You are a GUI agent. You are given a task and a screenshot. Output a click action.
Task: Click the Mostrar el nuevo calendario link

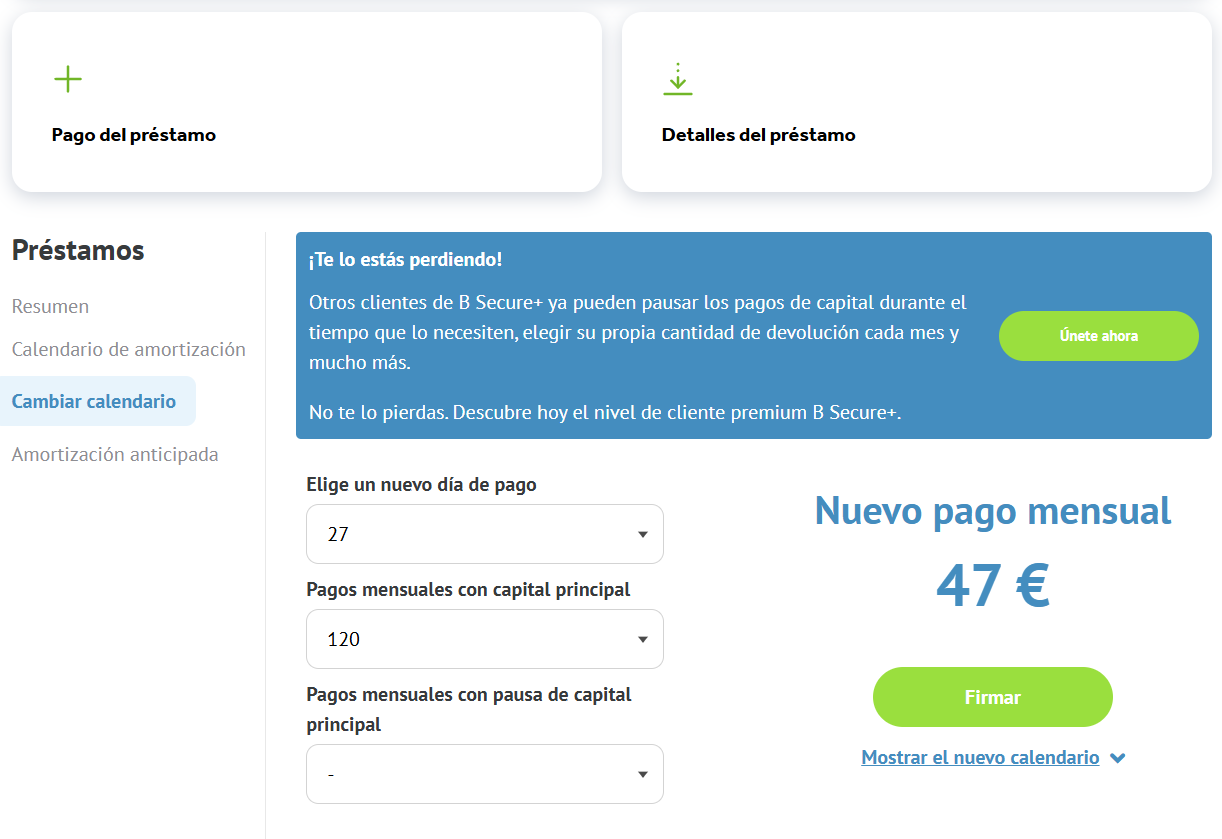pos(979,758)
